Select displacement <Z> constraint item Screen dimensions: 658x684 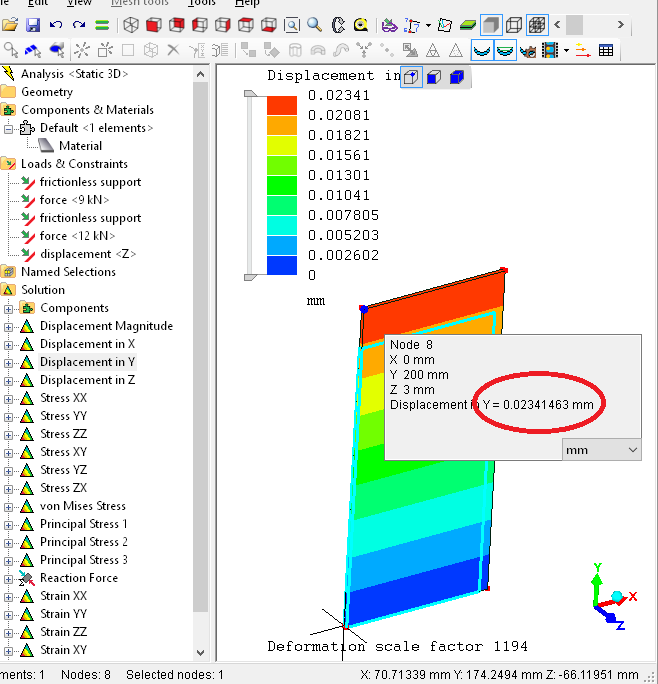tap(88, 254)
